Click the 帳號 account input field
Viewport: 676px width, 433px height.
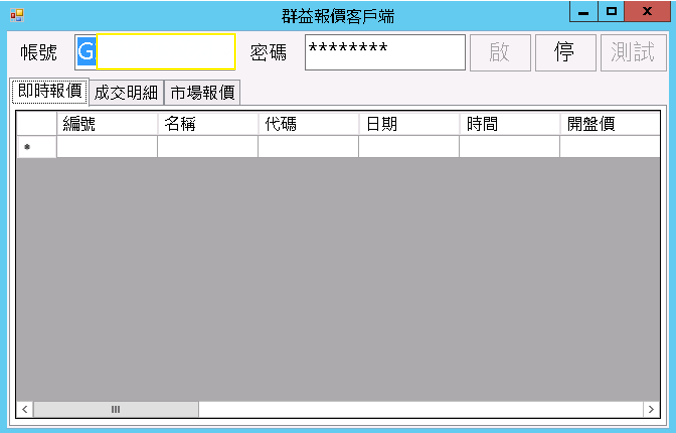[x=155, y=52]
